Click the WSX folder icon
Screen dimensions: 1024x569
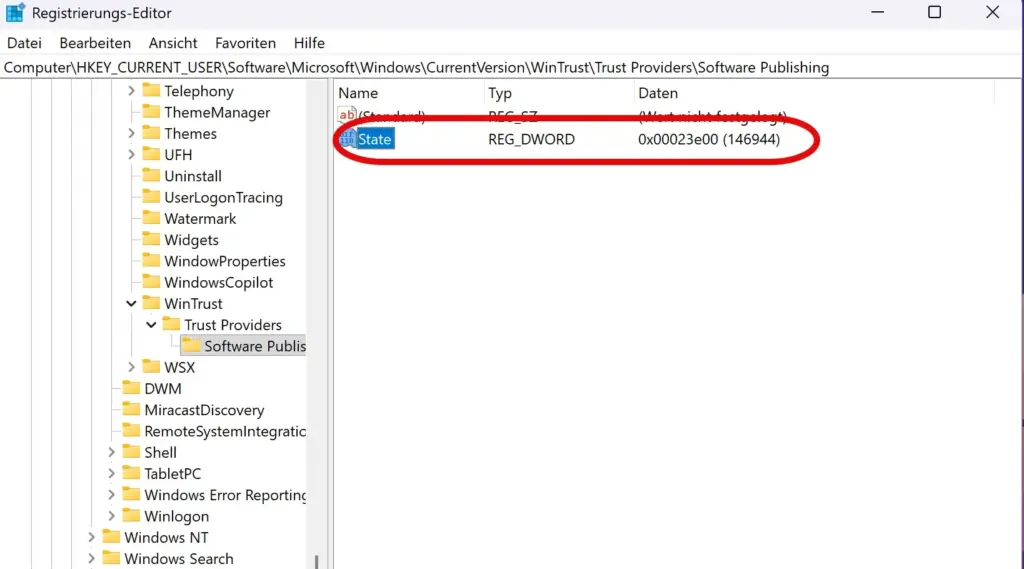coord(151,366)
